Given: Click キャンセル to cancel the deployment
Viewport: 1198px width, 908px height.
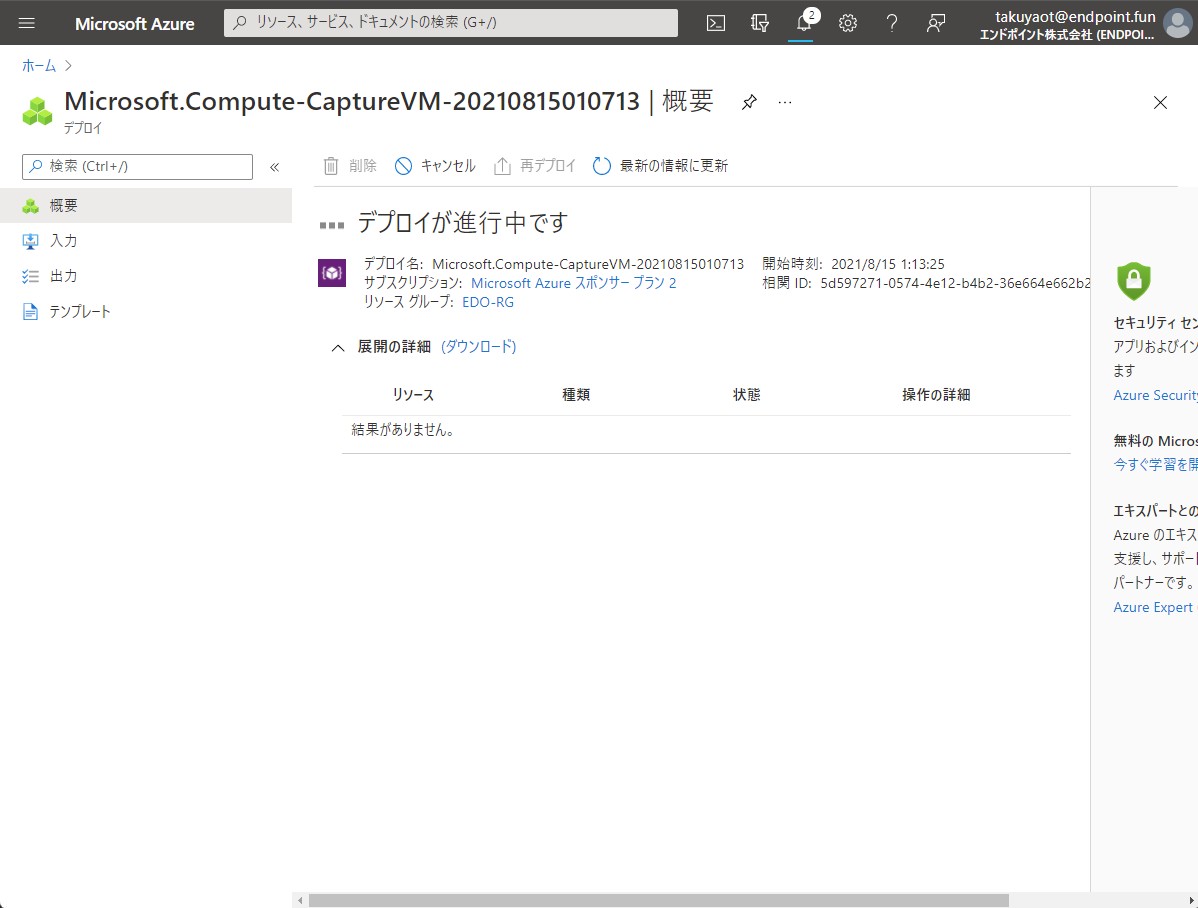Looking at the screenshot, I should click(435, 166).
